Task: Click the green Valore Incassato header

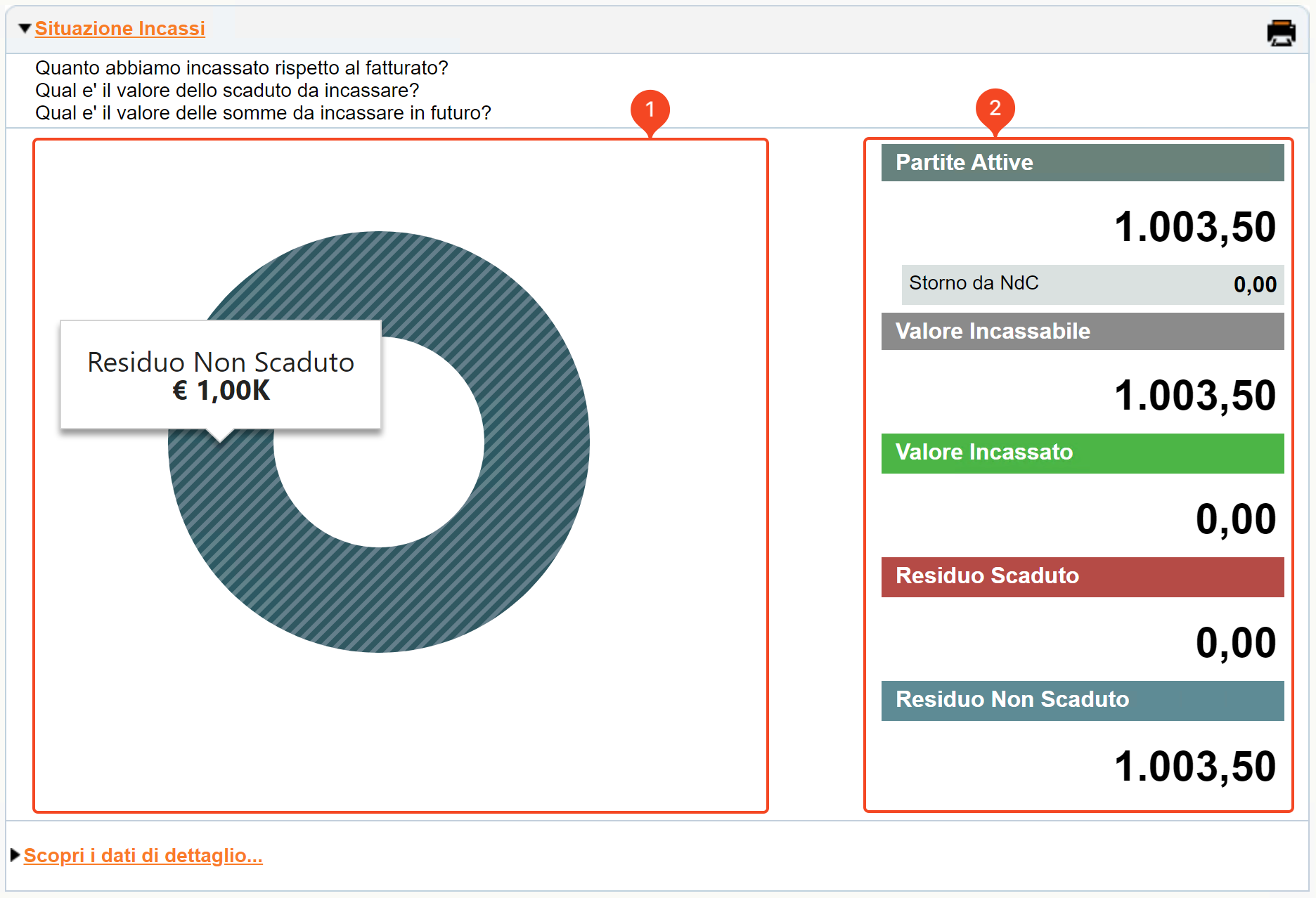Action: click(1083, 453)
